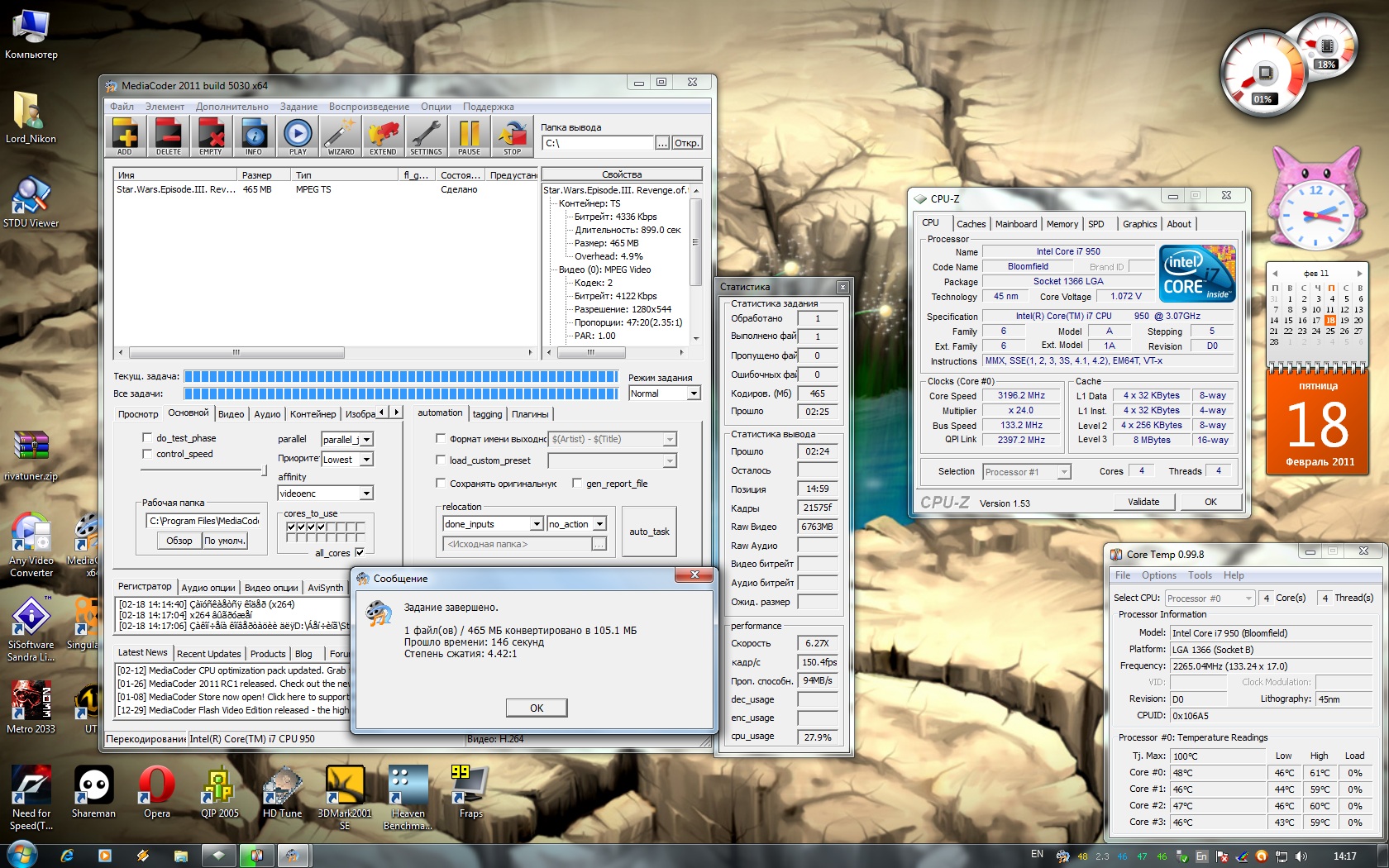Click the volume icon in system tray
1389x868 pixels.
pos(1301,856)
